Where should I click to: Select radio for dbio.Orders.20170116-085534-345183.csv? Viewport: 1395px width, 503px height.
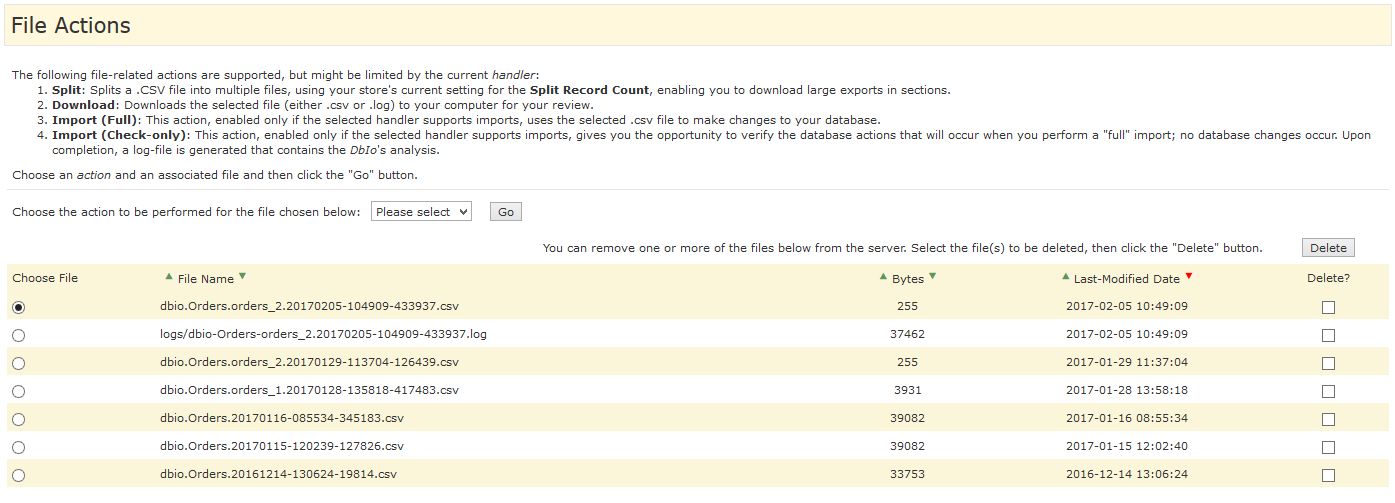click(x=19, y=420)
